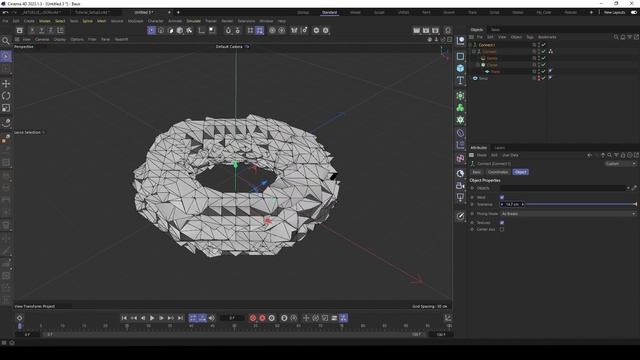640x360 pixels.
Task: Click the timeline playhead marker at frame 0
Action: point(20,326)
